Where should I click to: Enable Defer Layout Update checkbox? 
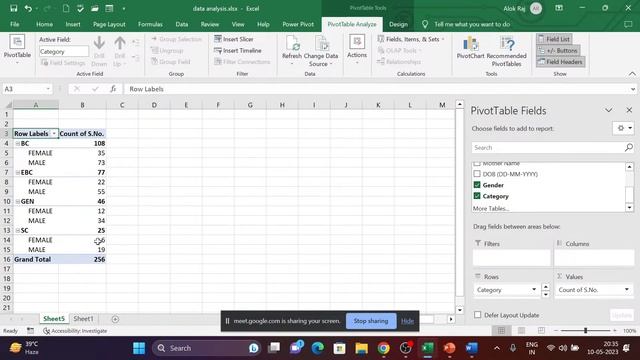478,315
